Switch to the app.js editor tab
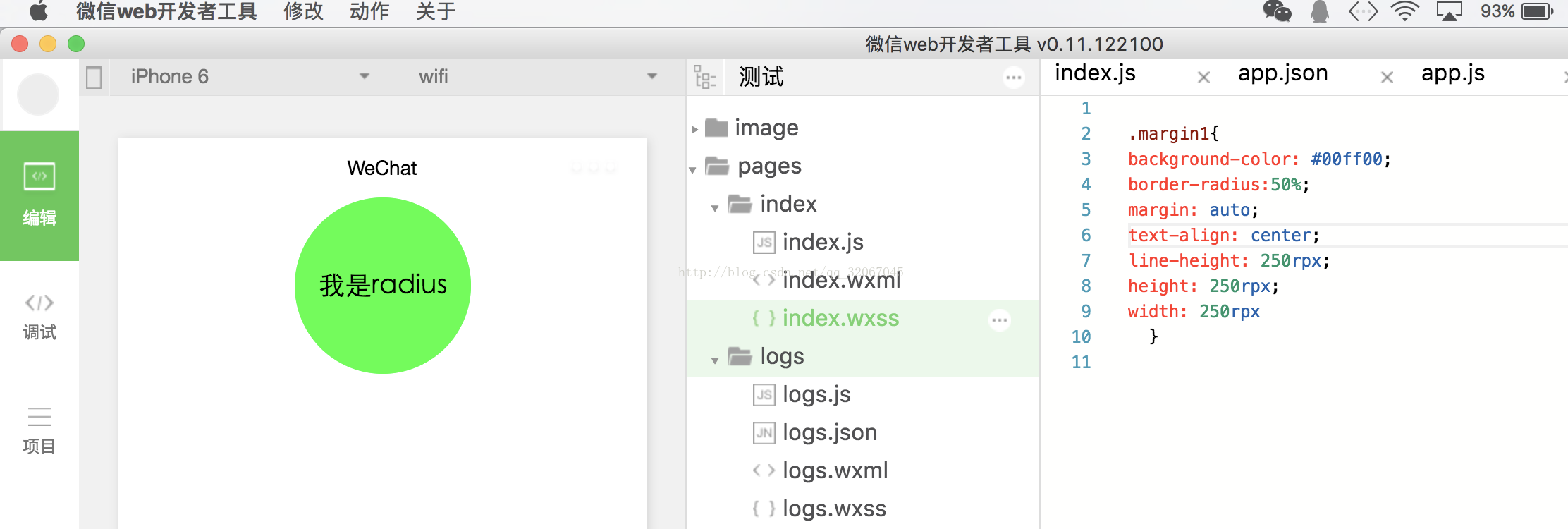The height and width of the screenshot is (529, 1568). [1452, 73]
